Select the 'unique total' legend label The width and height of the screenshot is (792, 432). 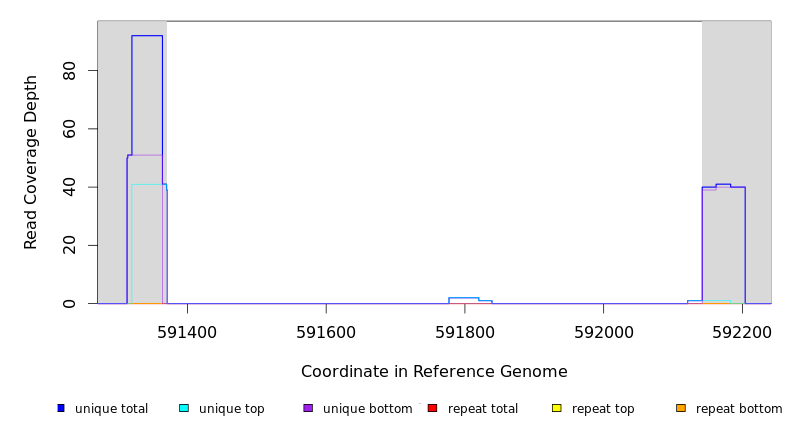point(111,409)
